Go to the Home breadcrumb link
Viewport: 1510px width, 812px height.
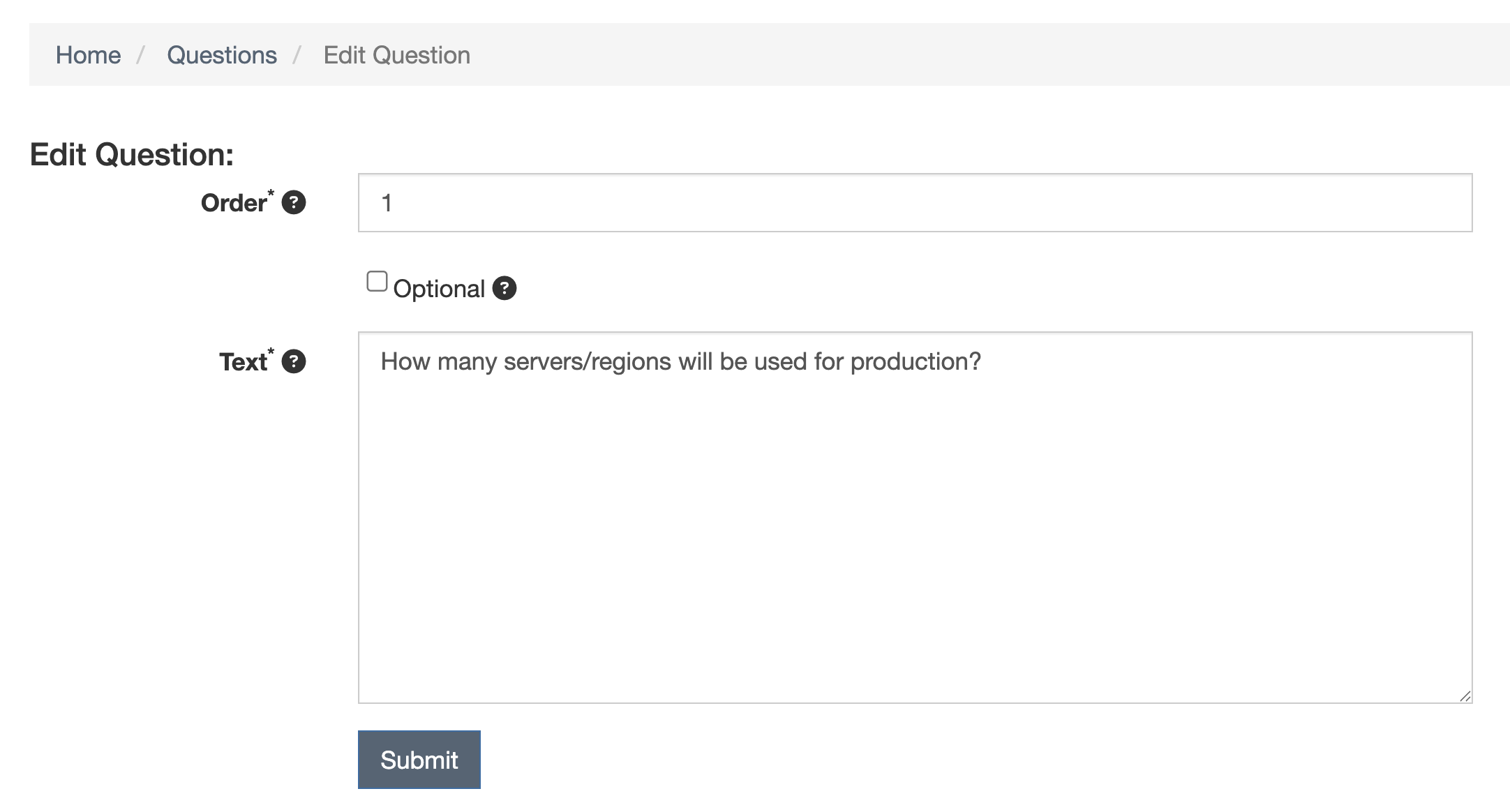(x=88, y=55)
